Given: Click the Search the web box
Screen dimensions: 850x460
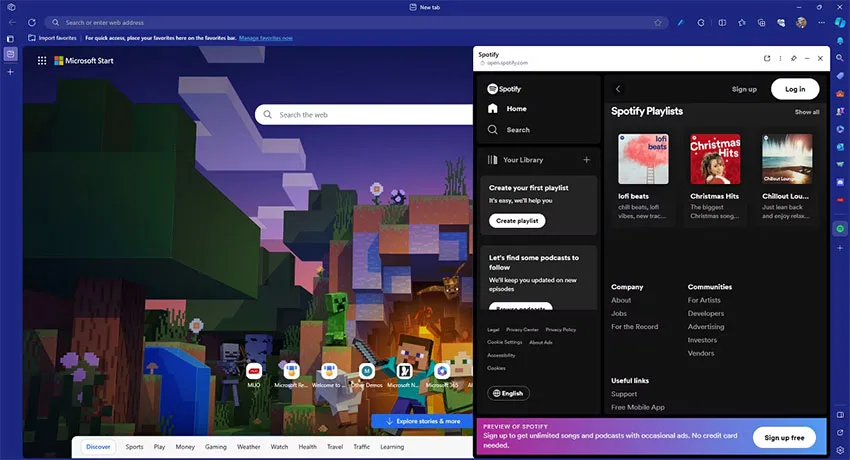Looking at the screenshot, I should coord(364,115).
